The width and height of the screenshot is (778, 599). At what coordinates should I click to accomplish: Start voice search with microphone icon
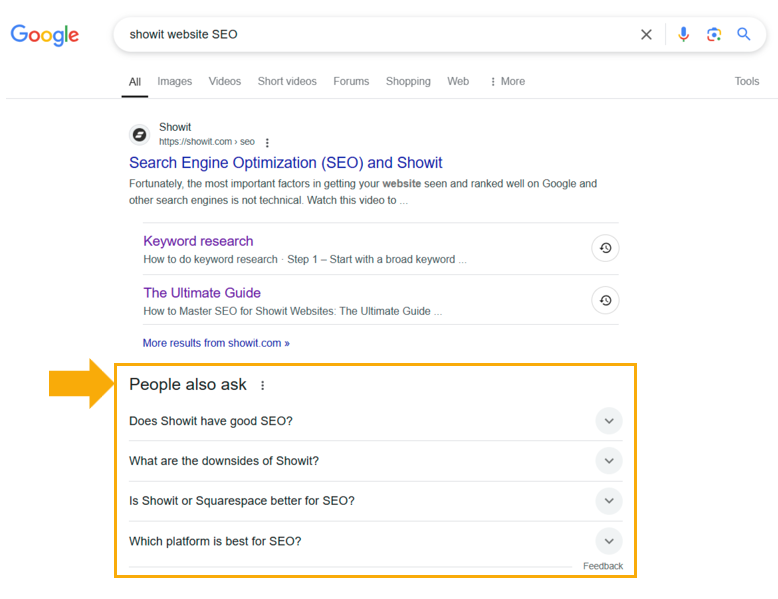coord(683,34)
